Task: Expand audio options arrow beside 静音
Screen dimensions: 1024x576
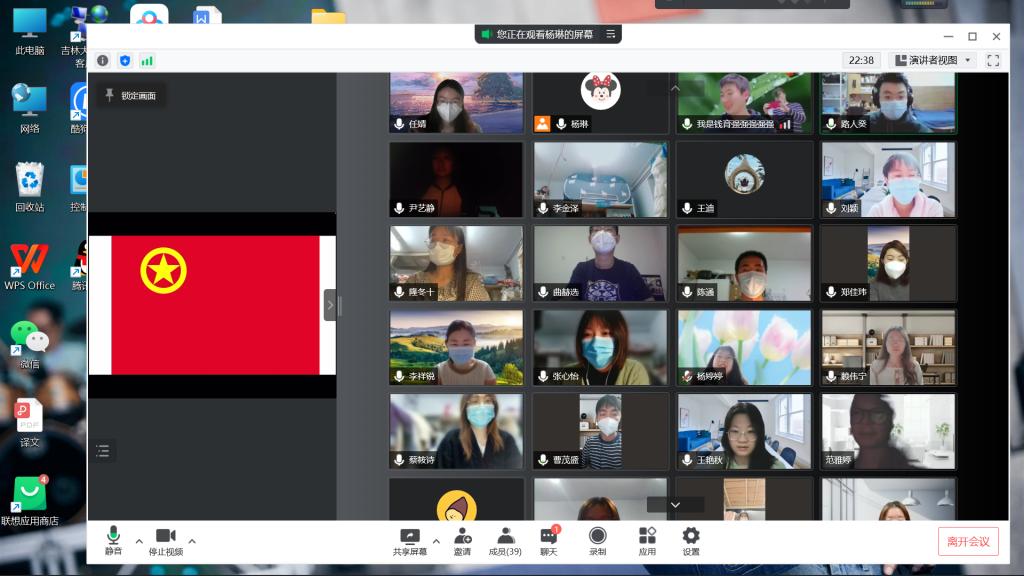Action: pos(139,541)
